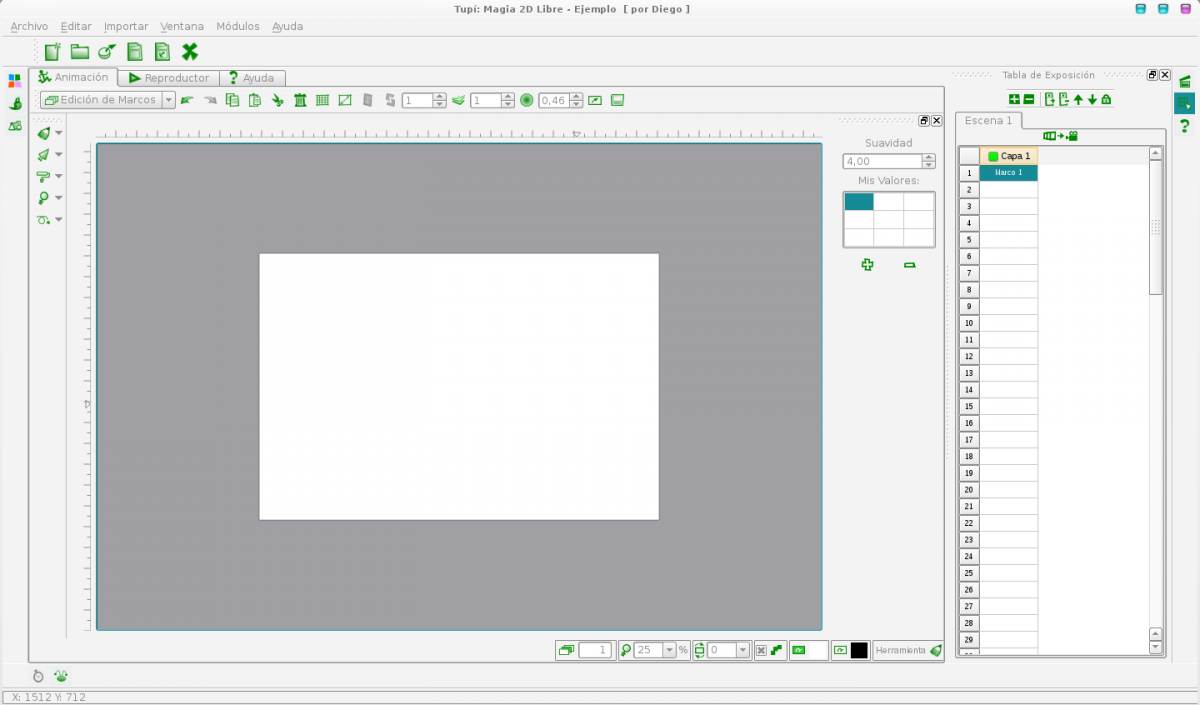Select the teal swatch in Mis Valores
The width and height of the screenshot is (1200, 705).
[857, 201]
